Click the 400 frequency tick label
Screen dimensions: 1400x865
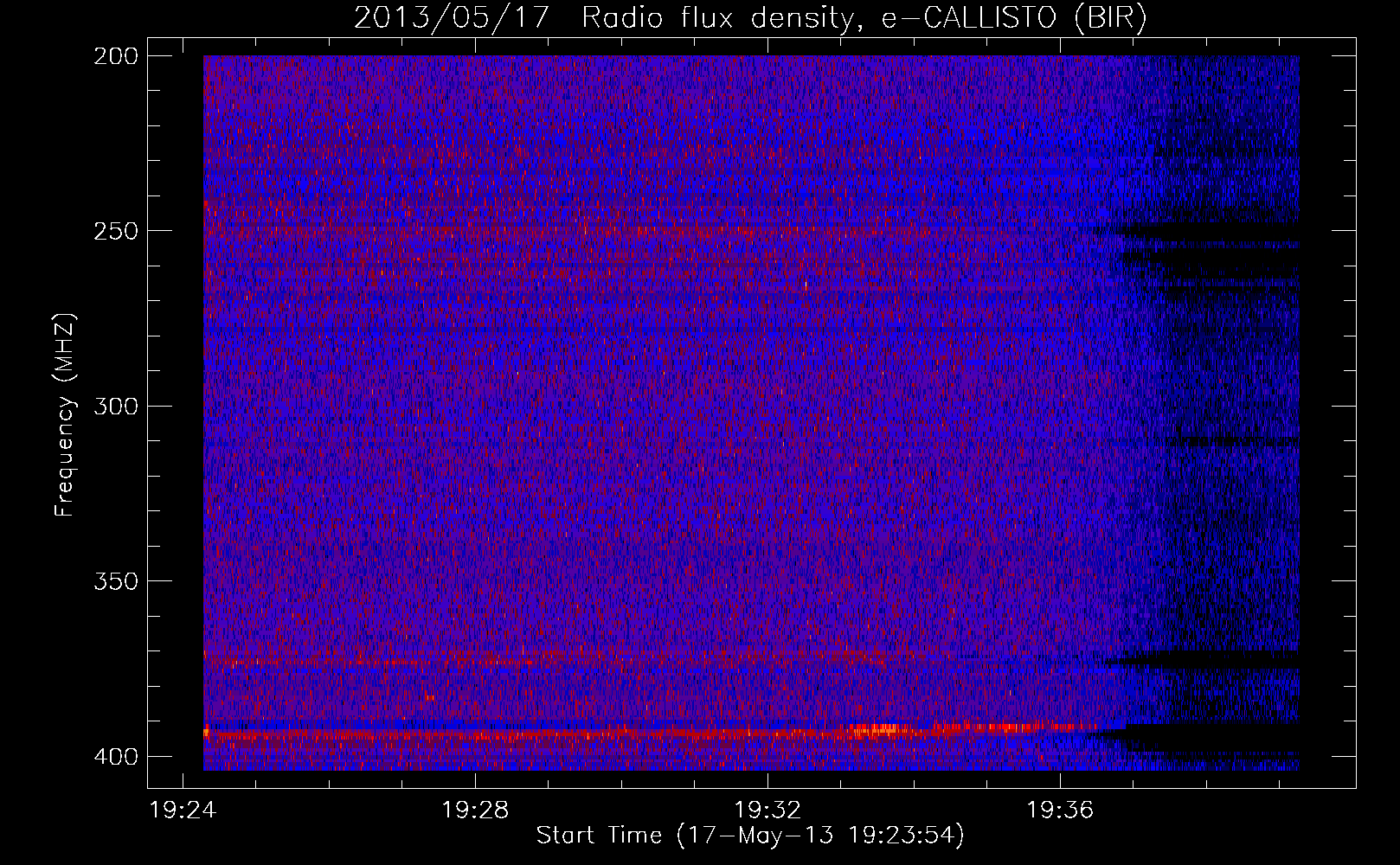[115, 756]
